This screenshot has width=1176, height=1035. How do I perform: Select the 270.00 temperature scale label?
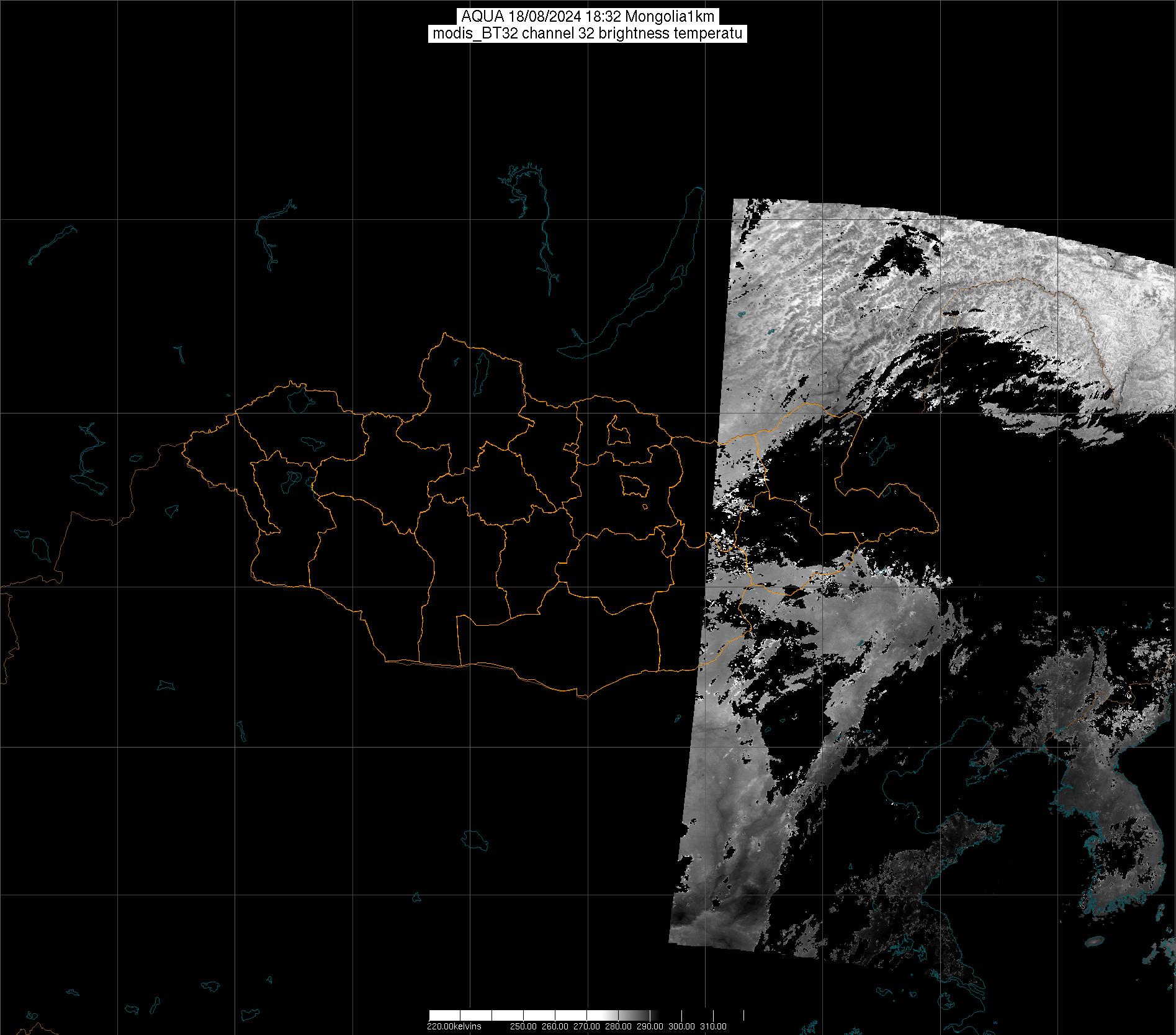pos(587,1026)
